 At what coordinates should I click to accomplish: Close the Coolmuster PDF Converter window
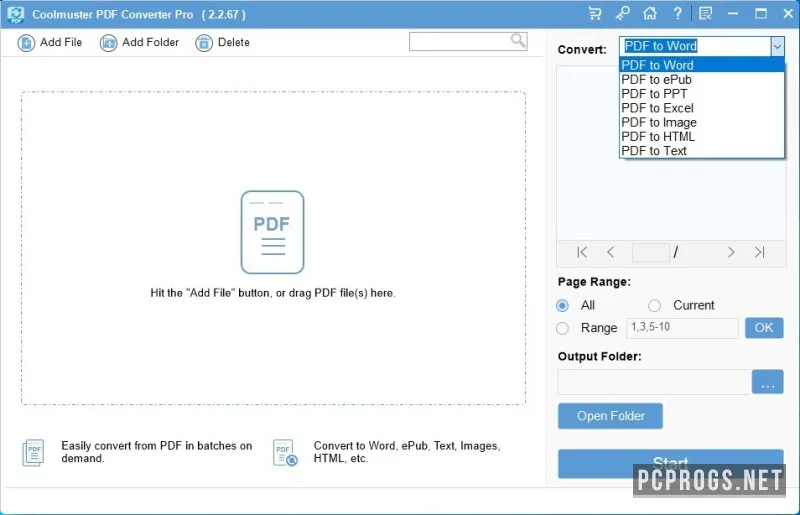point(788,13)
